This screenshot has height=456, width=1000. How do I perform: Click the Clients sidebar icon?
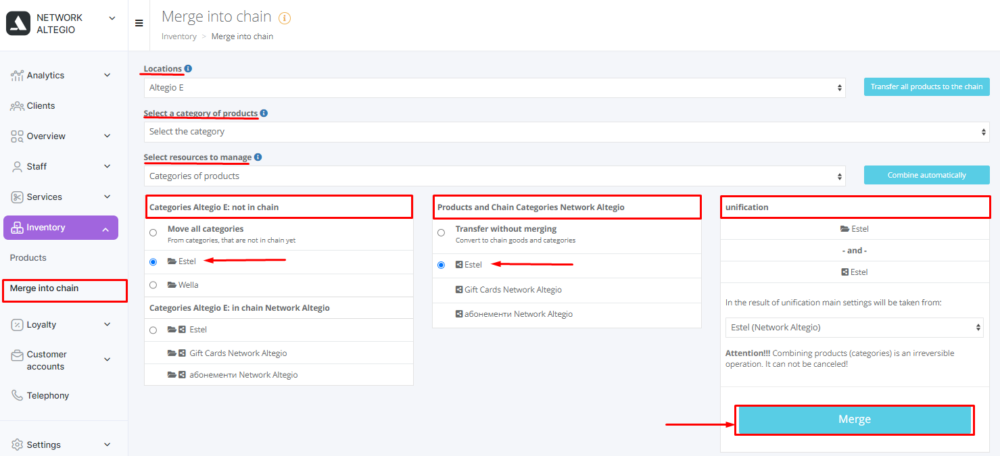pyautogui.click(x=17, y=106)
